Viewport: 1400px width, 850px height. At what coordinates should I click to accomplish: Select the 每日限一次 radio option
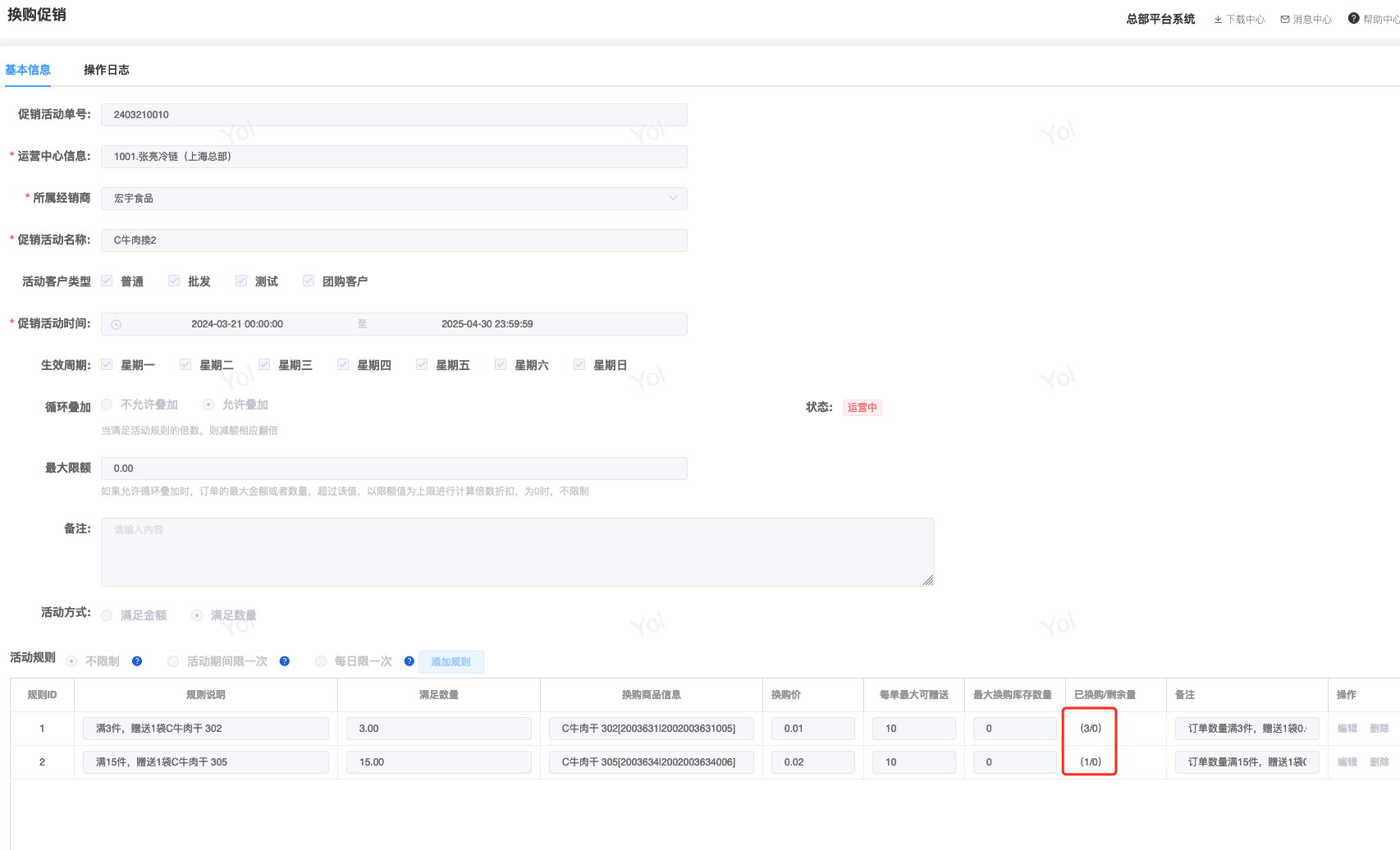[321, 661]
